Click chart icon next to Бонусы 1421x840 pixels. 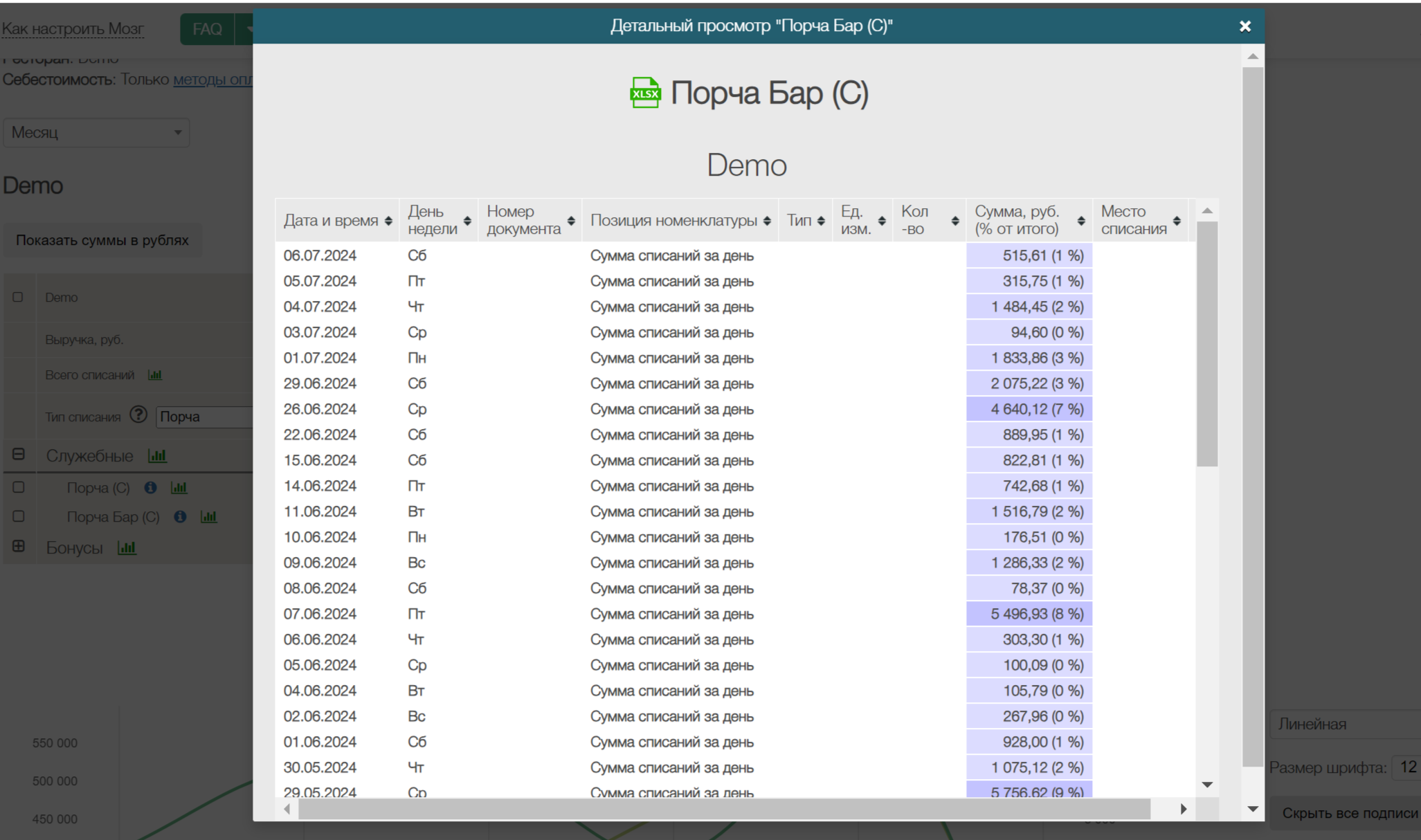(x=127, y=548)
